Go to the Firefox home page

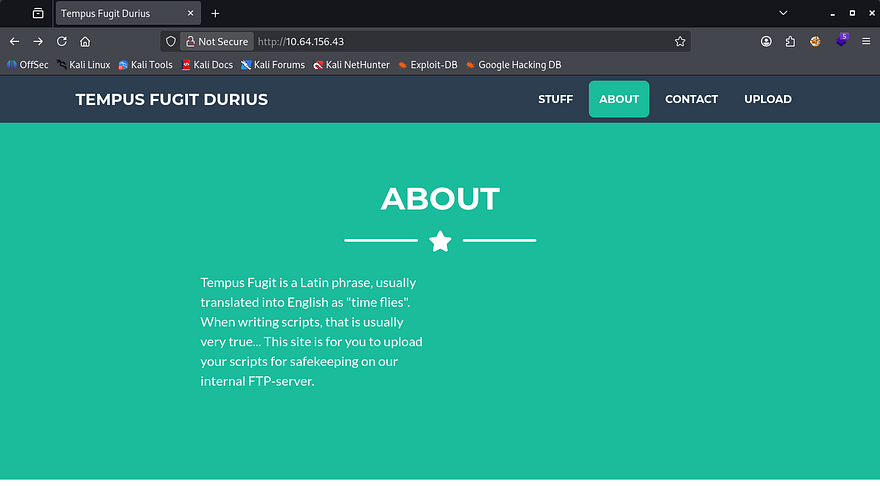[86, 42]
